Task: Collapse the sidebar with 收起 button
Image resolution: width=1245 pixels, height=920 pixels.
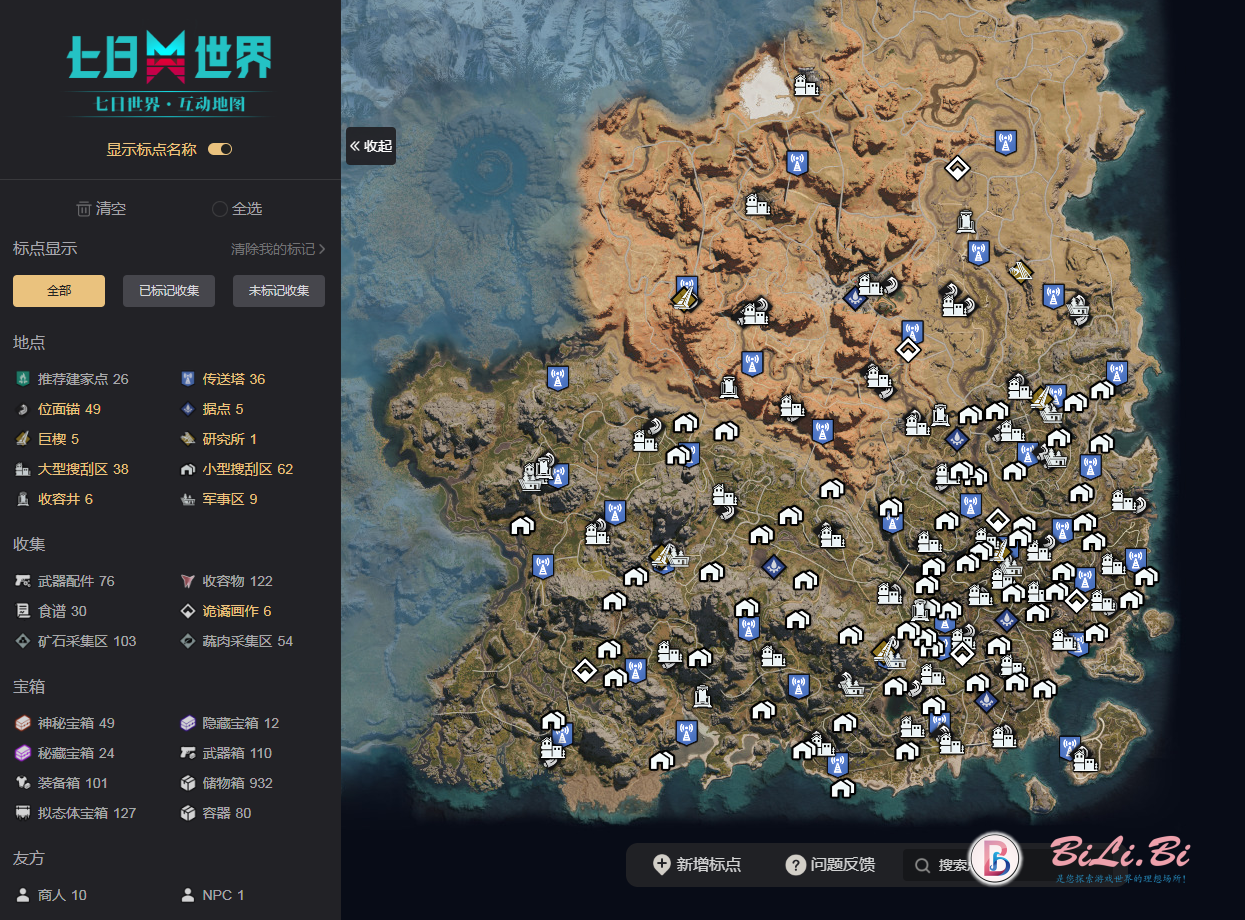Action: point(371,146)
